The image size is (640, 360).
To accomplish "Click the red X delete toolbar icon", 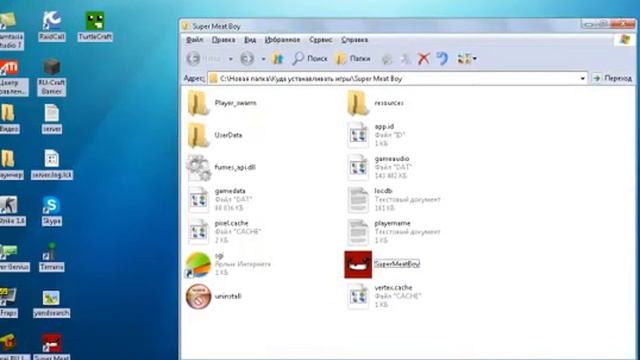I will [x=424, y=59].
